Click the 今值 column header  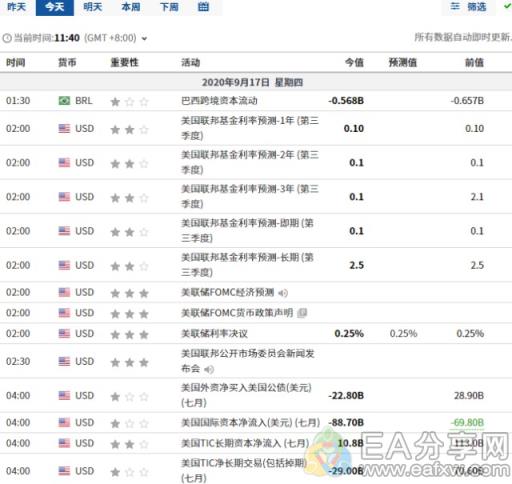click(x=354, y=62)
